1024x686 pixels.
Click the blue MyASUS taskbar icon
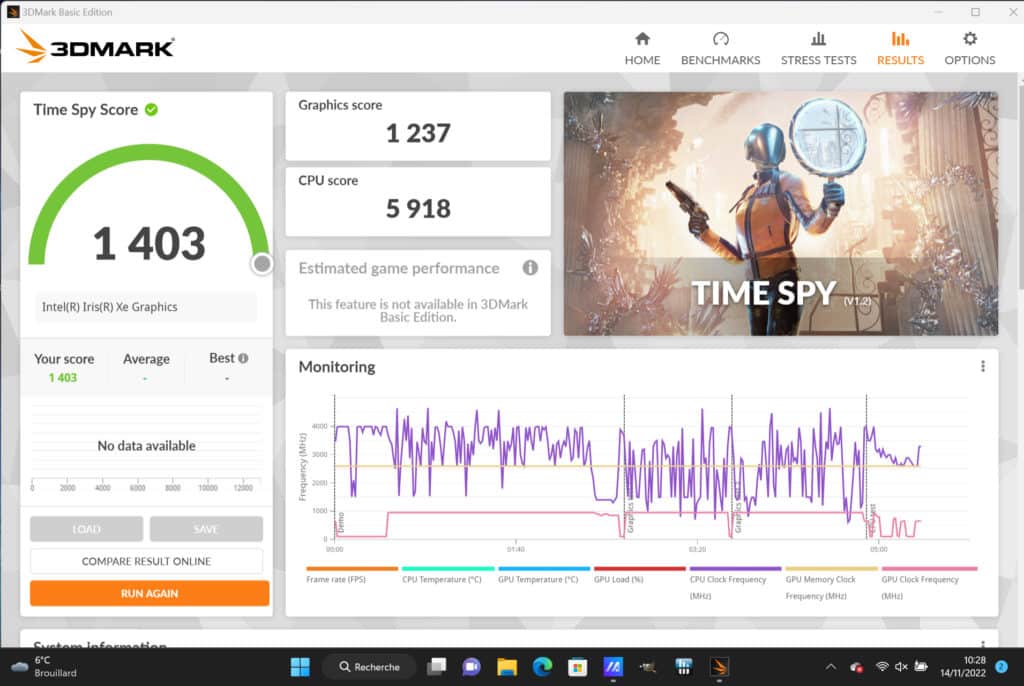613,667
